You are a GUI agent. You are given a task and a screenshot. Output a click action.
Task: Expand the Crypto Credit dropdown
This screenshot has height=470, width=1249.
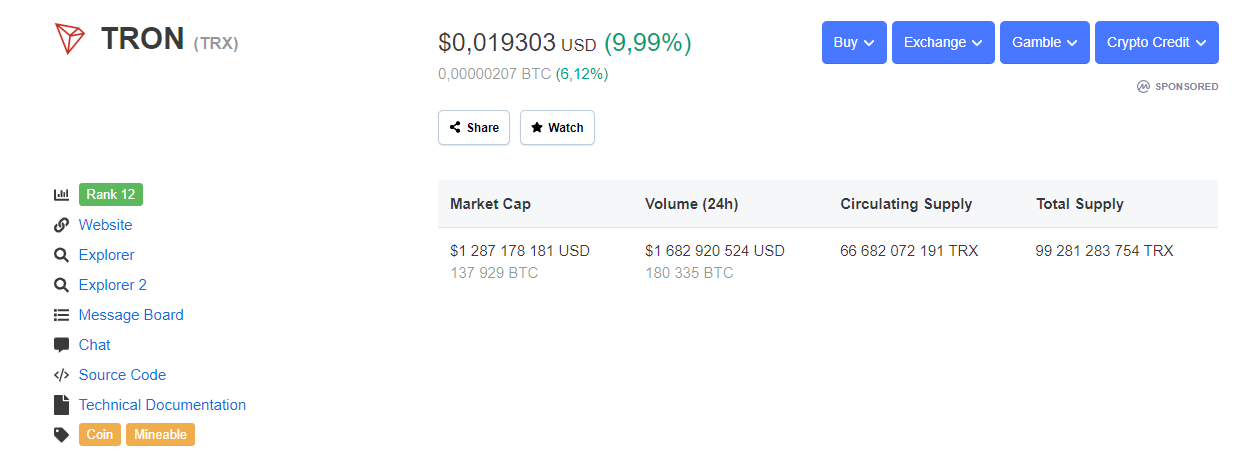1157,43
